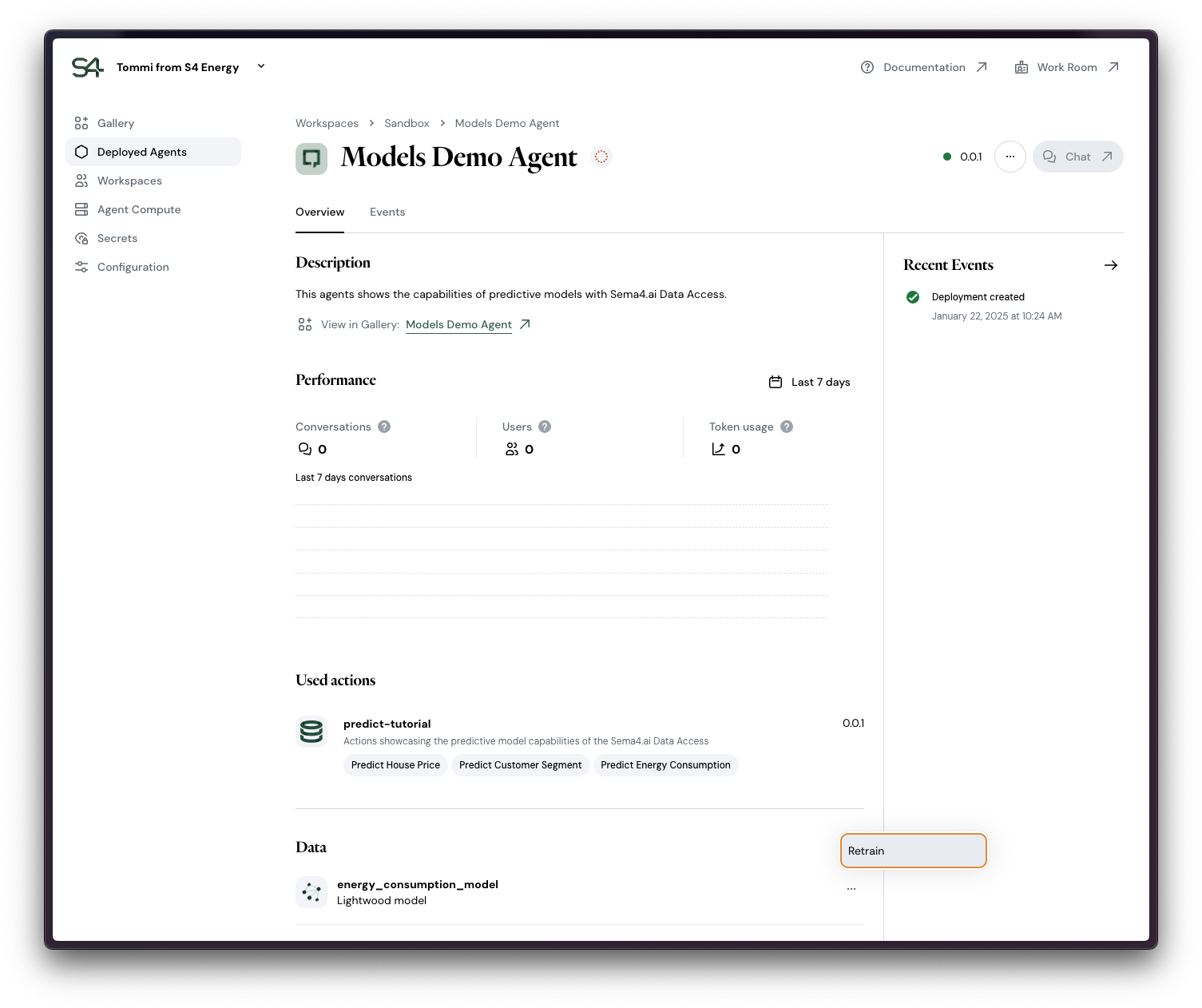Click the external arrow after gallery link
This screenshot has height=1008, width=1202.
pyautogui.click(x=525, y=324)
